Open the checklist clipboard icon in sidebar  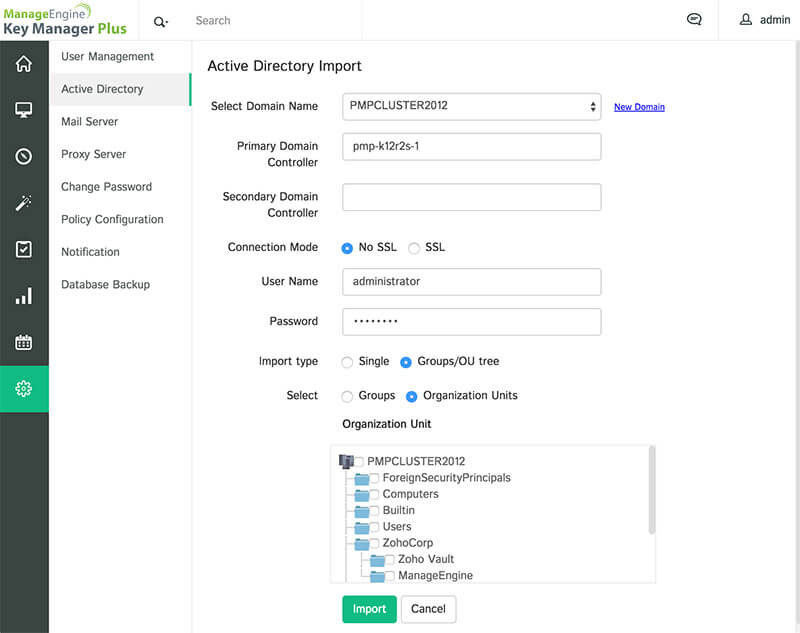(23, 249)
